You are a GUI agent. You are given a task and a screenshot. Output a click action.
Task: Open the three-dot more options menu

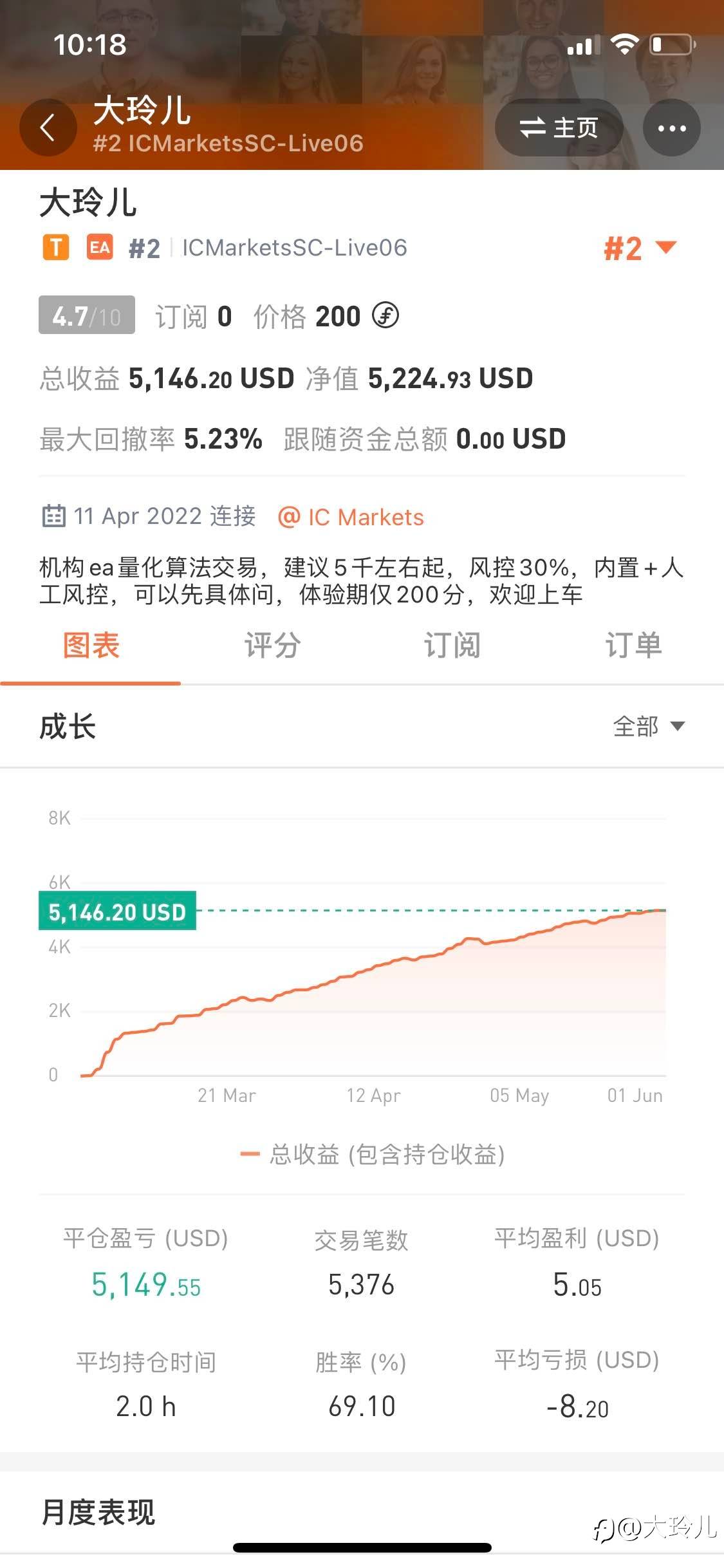672,127
